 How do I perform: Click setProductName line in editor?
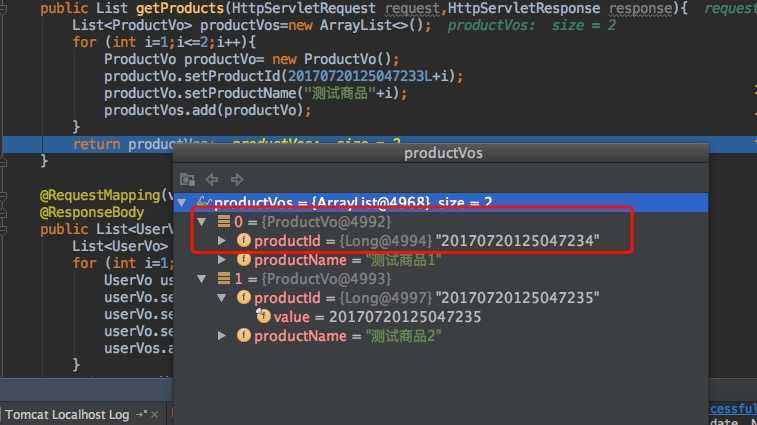point(255,93)
